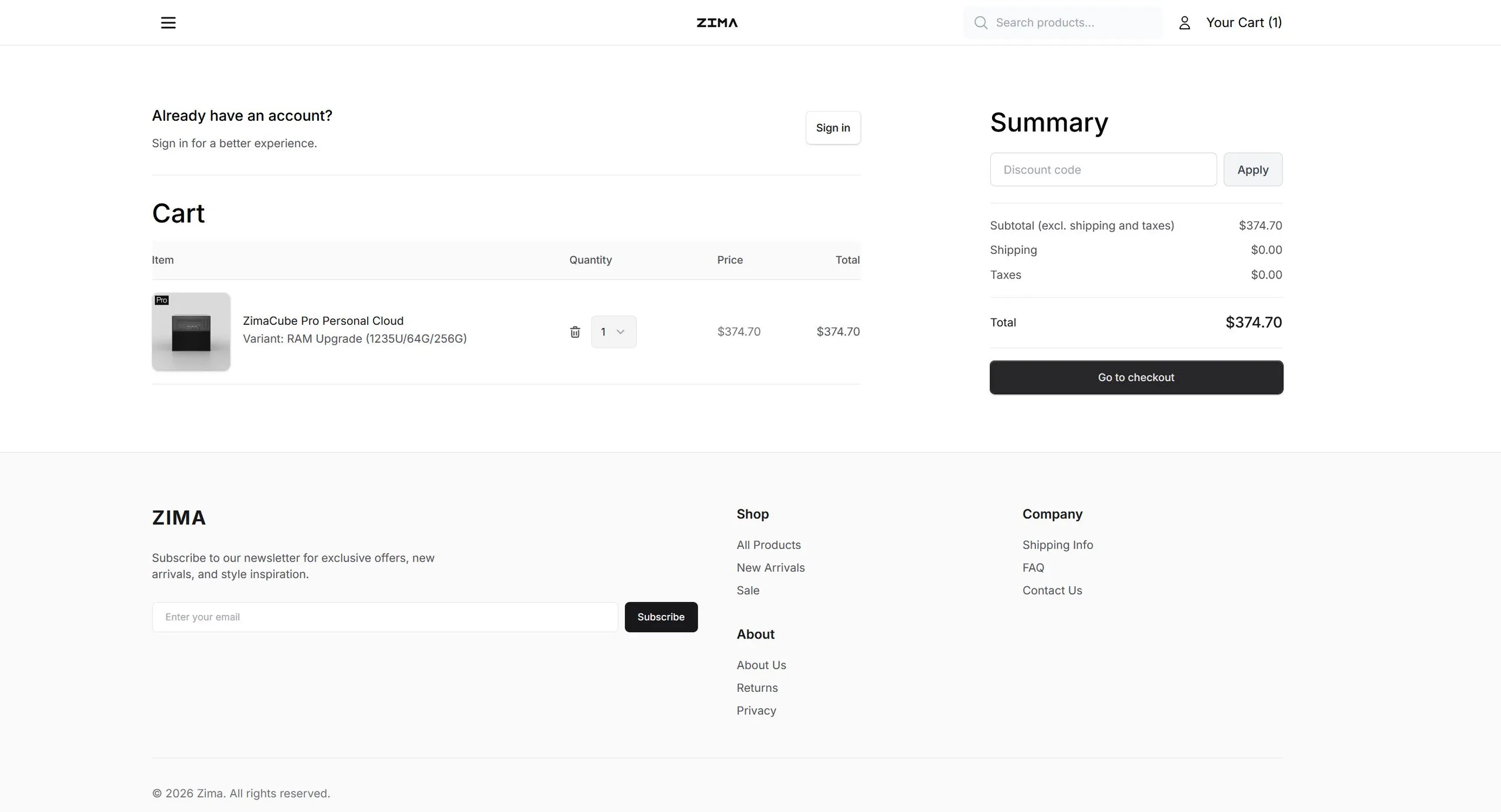Open Your Cart (1) link
The image size is (1501, 812).
tap(1244, 23)
